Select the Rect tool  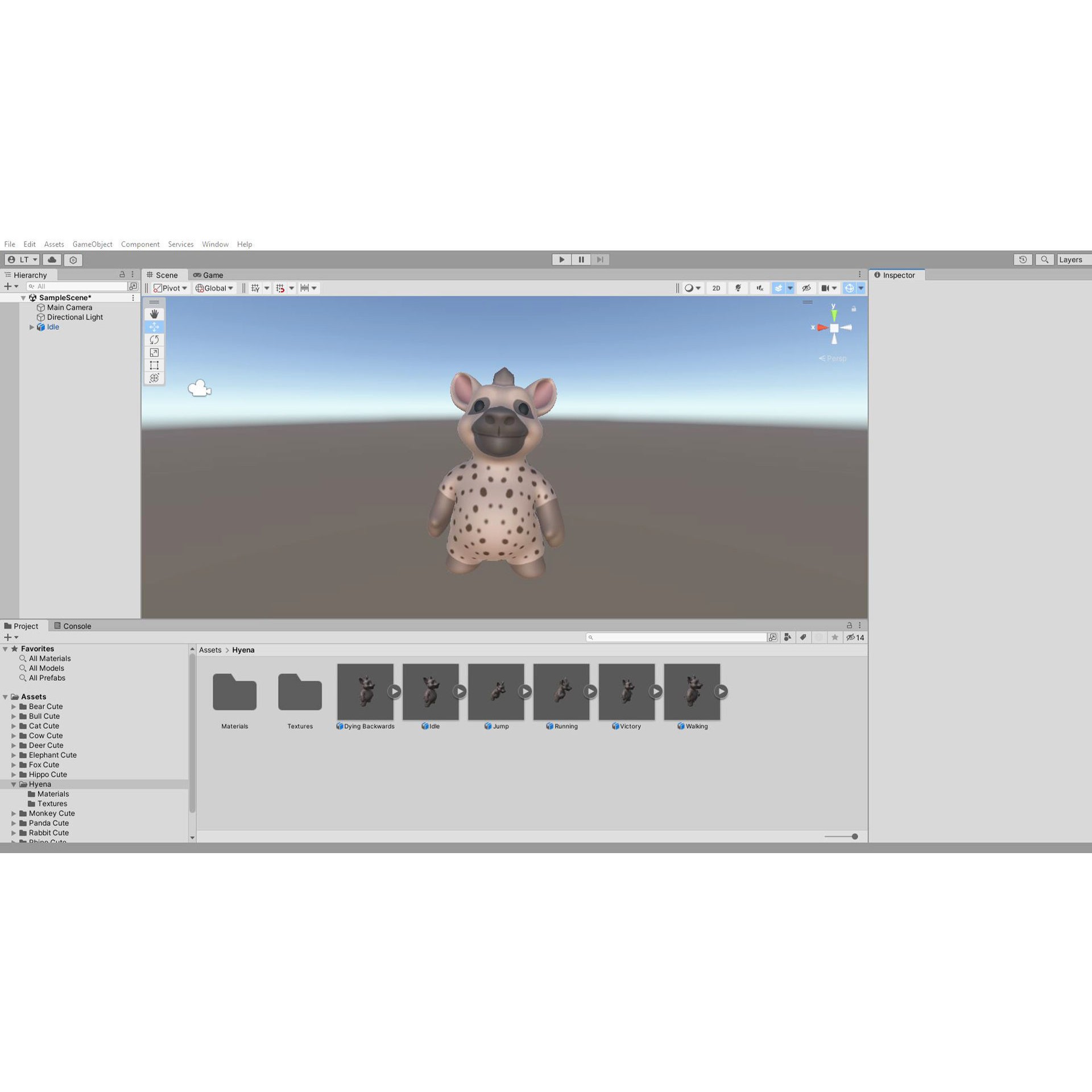(154, 365)
